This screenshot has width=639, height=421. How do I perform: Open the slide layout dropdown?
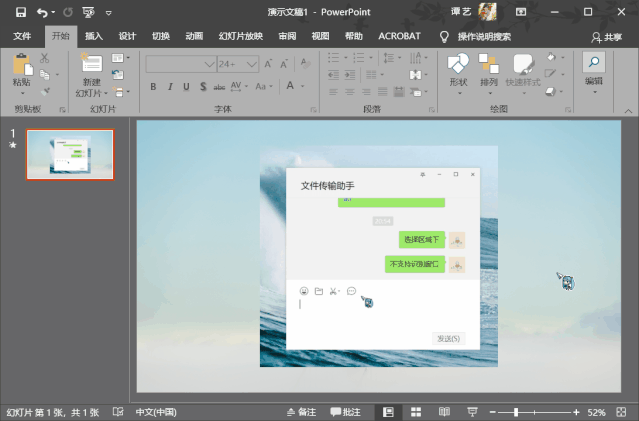click(121, 58)
